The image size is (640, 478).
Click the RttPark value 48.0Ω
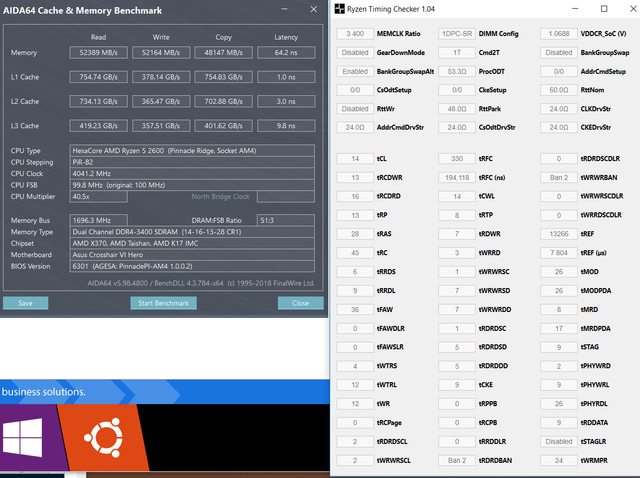457,109
